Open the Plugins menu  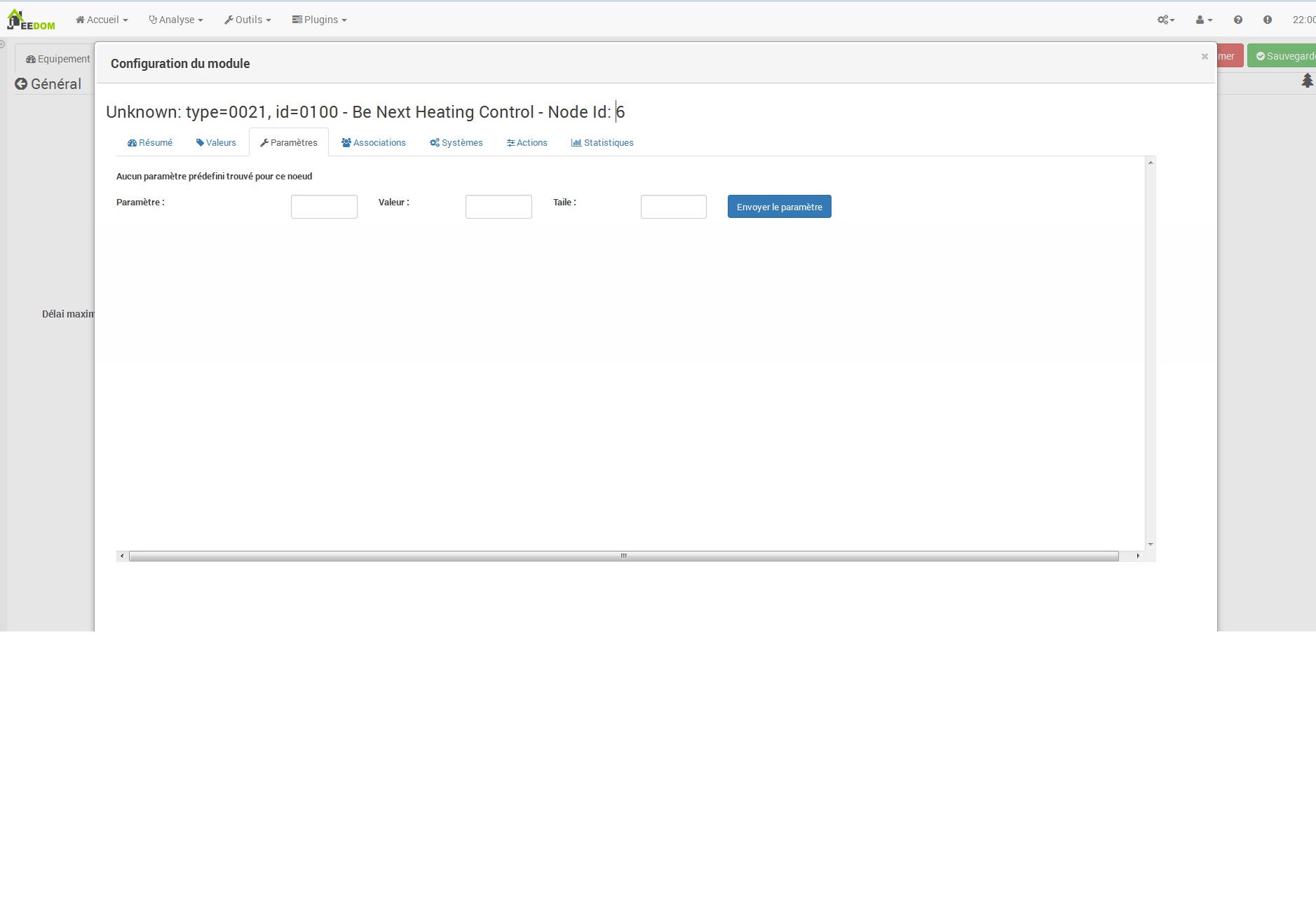pos(320,20)
